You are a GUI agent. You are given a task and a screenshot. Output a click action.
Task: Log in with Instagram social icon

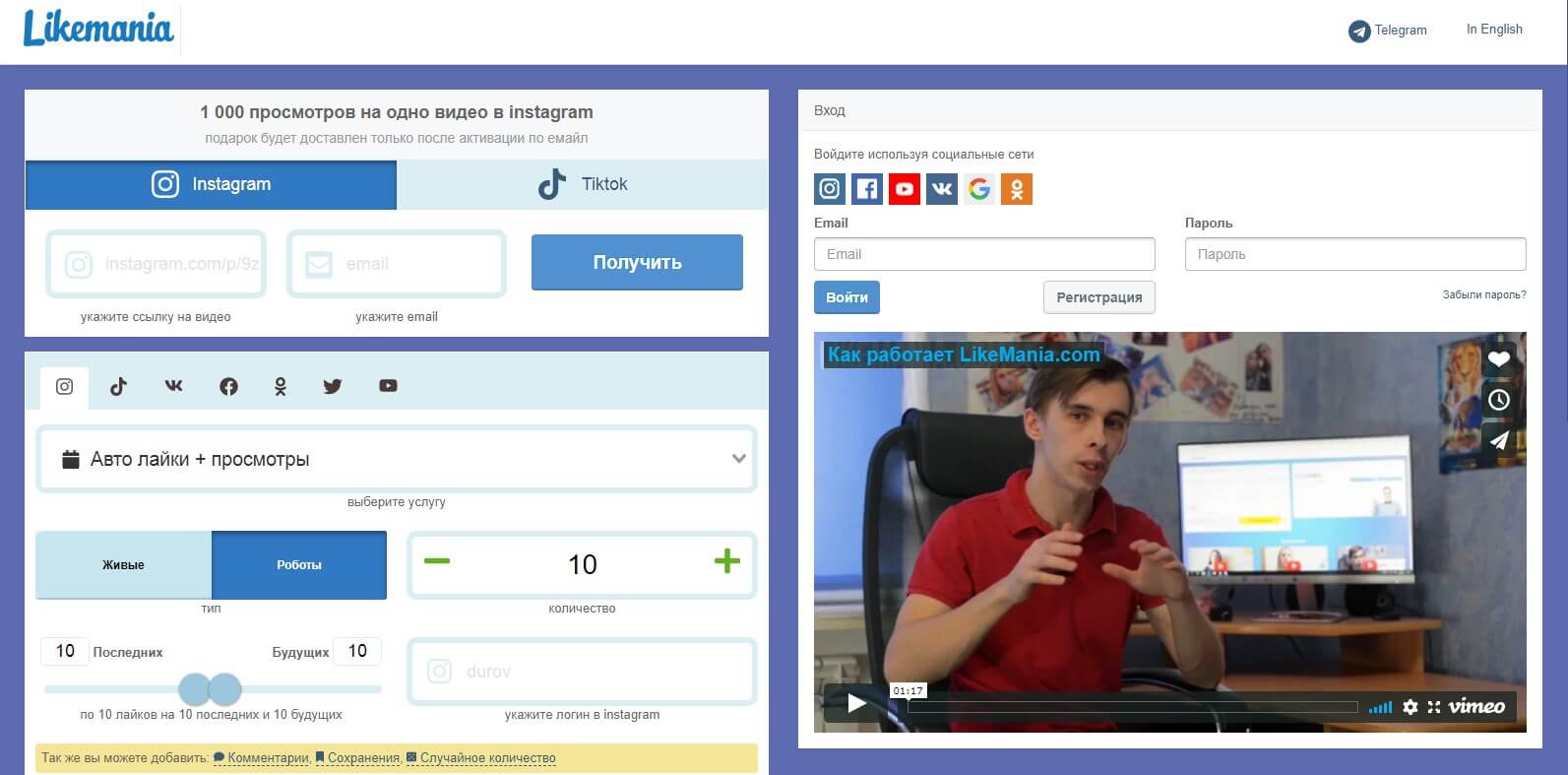[x=830, y=189]
